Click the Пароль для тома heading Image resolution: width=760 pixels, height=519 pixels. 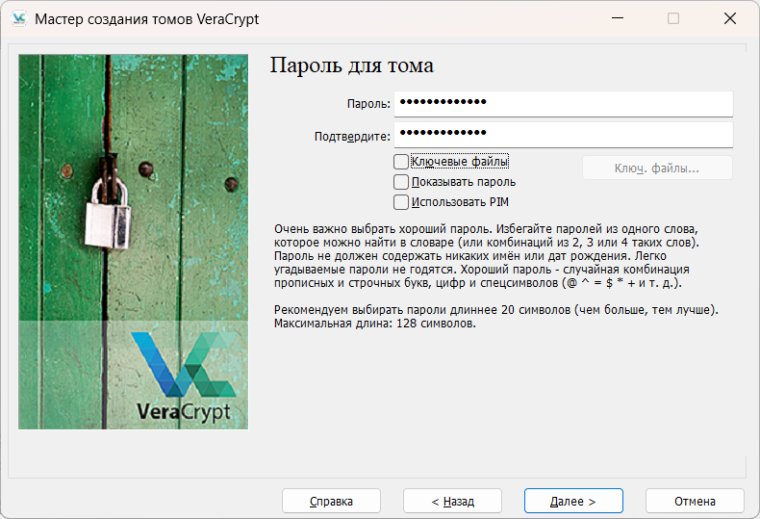click(x=352, y=66)
